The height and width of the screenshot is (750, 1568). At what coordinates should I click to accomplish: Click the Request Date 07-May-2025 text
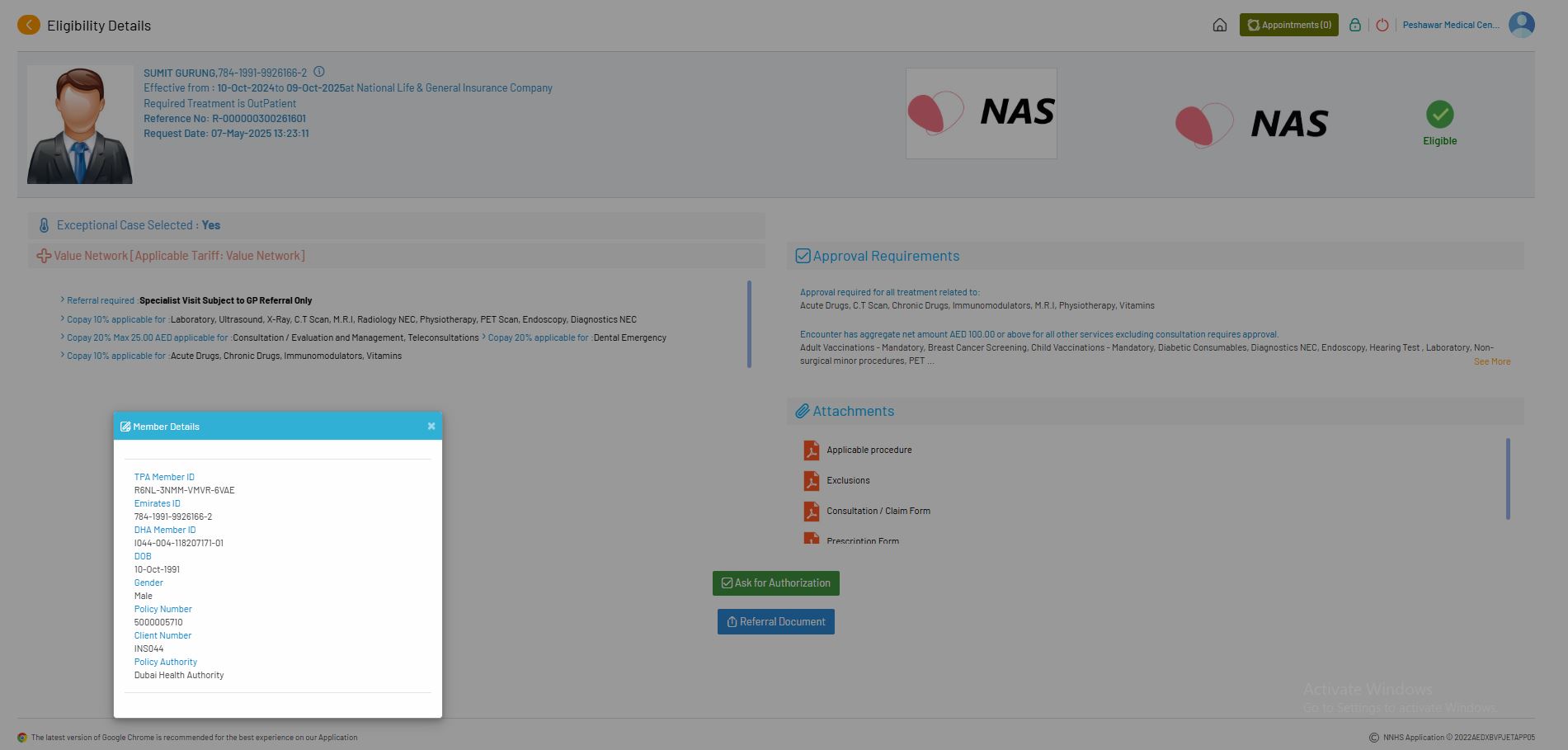(x=226, y=133)
